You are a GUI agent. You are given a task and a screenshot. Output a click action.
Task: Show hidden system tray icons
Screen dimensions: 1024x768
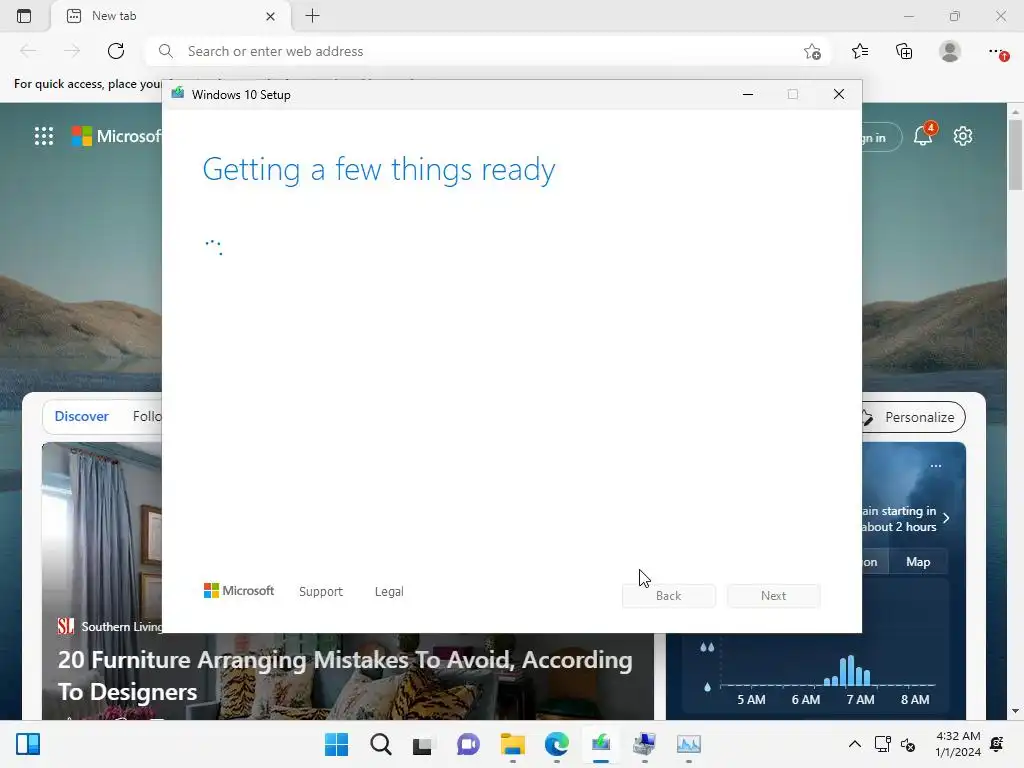pyautogui.click(x=854, y=744)
